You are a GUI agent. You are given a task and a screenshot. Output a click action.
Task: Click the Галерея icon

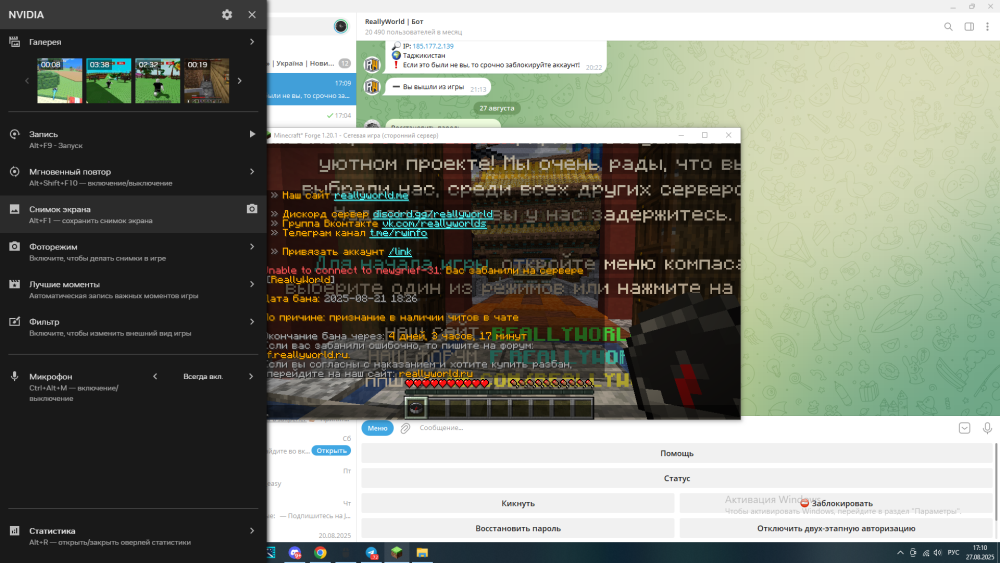pyautogui.click(x=14, y=41)
